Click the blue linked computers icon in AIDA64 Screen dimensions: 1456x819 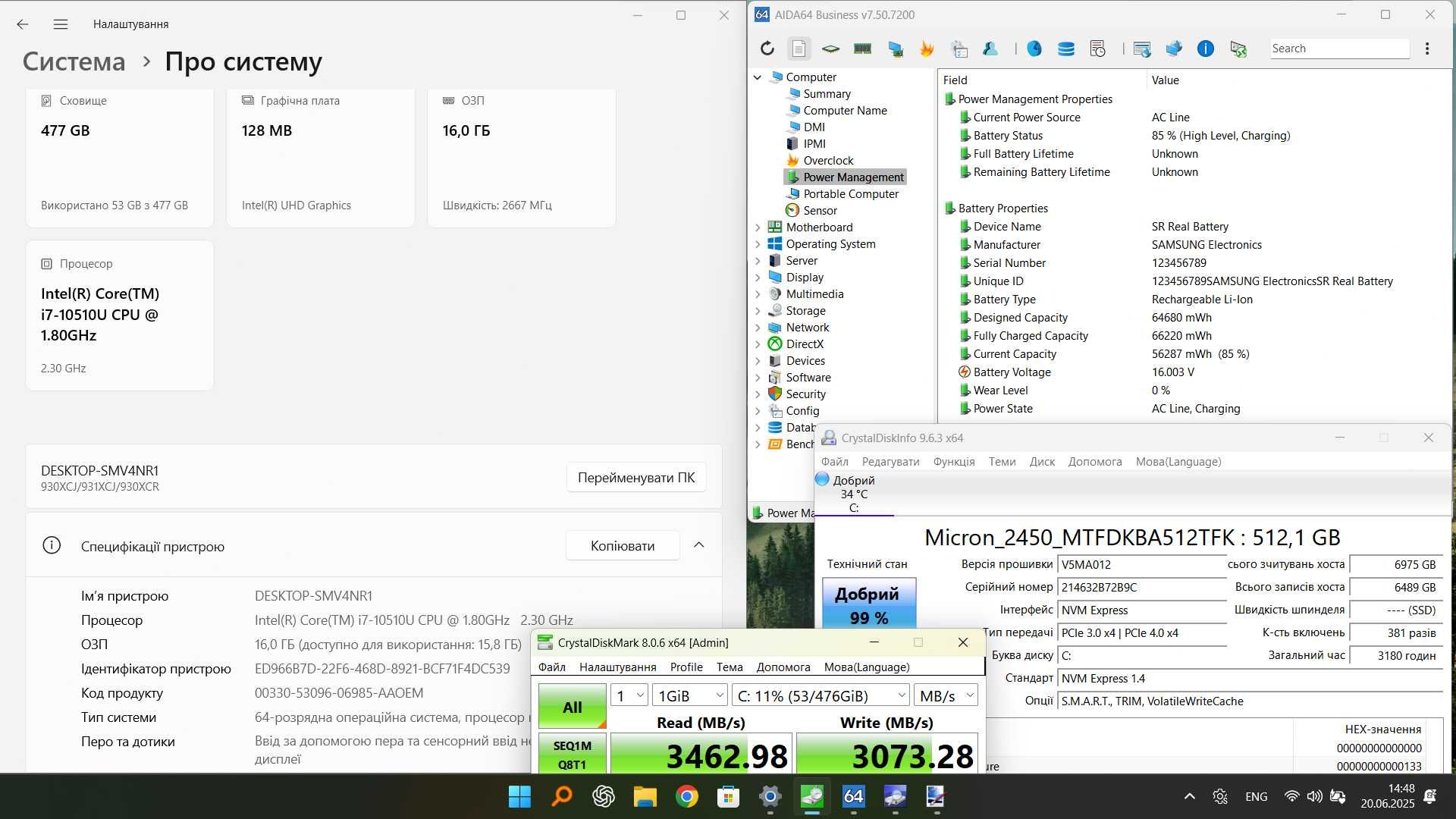point(1174,49)
